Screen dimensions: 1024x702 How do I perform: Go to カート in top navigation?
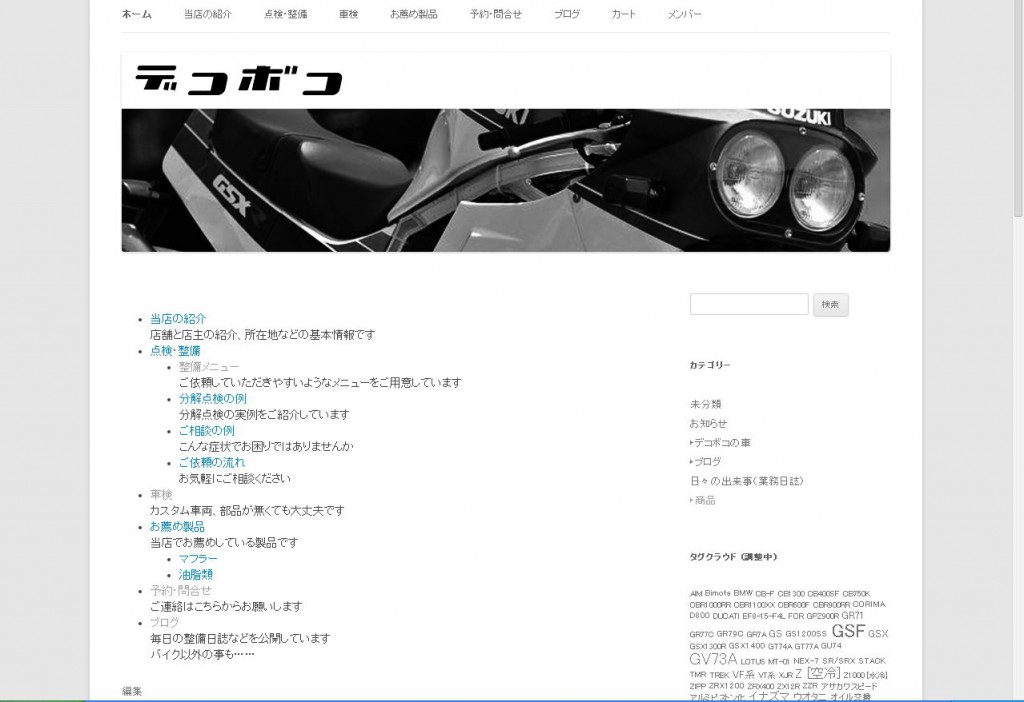(x=624, y=14)
